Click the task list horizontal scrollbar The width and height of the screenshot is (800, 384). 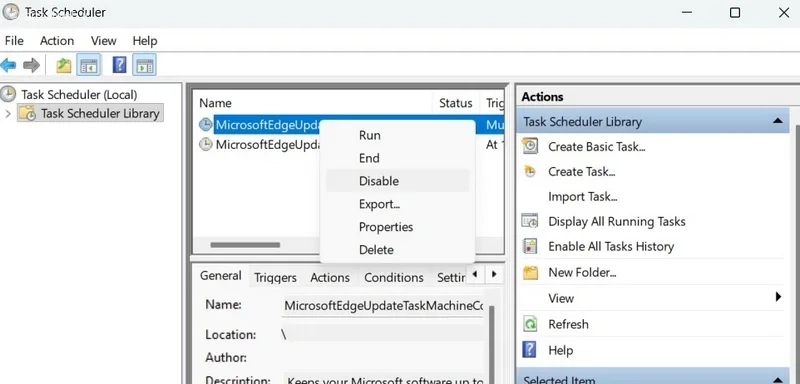click(245, 245)
